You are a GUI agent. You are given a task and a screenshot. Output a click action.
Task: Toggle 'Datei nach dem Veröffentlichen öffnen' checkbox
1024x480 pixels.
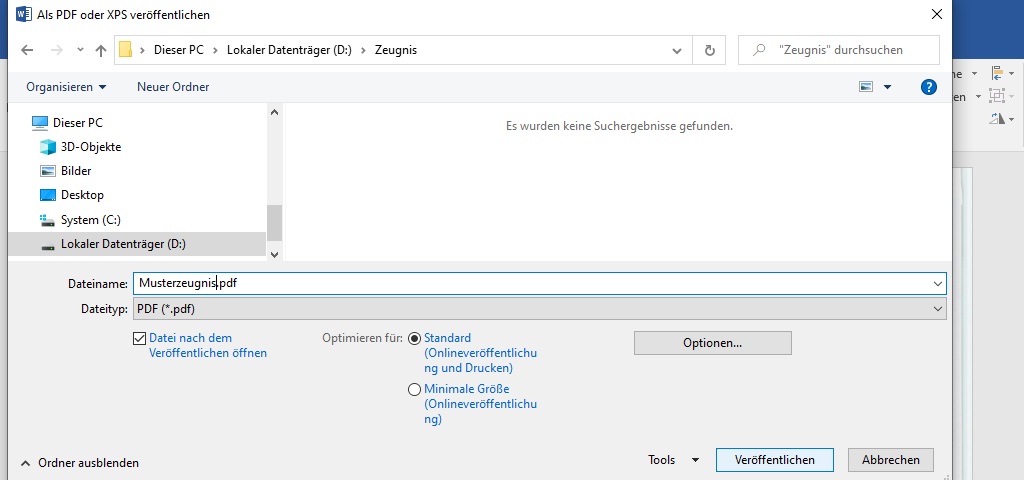click(139, 339)
